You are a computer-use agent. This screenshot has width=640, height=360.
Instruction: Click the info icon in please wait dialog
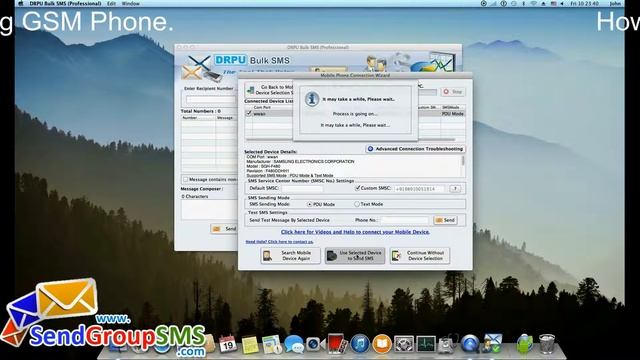coord(312,99)
